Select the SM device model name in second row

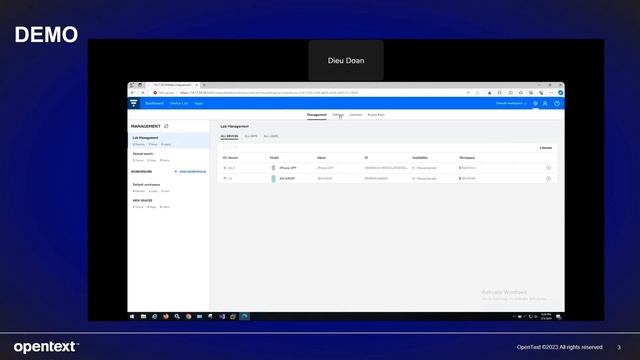click(287, 178)
